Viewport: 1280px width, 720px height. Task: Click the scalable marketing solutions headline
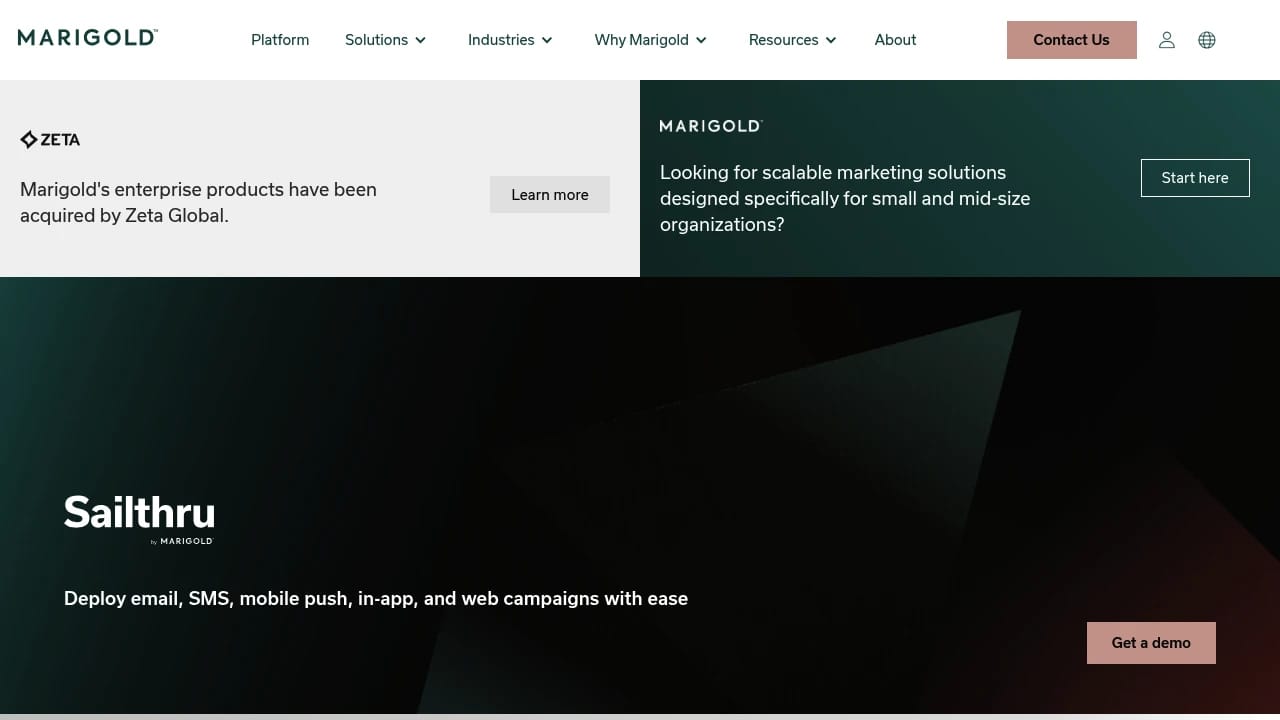845,198
